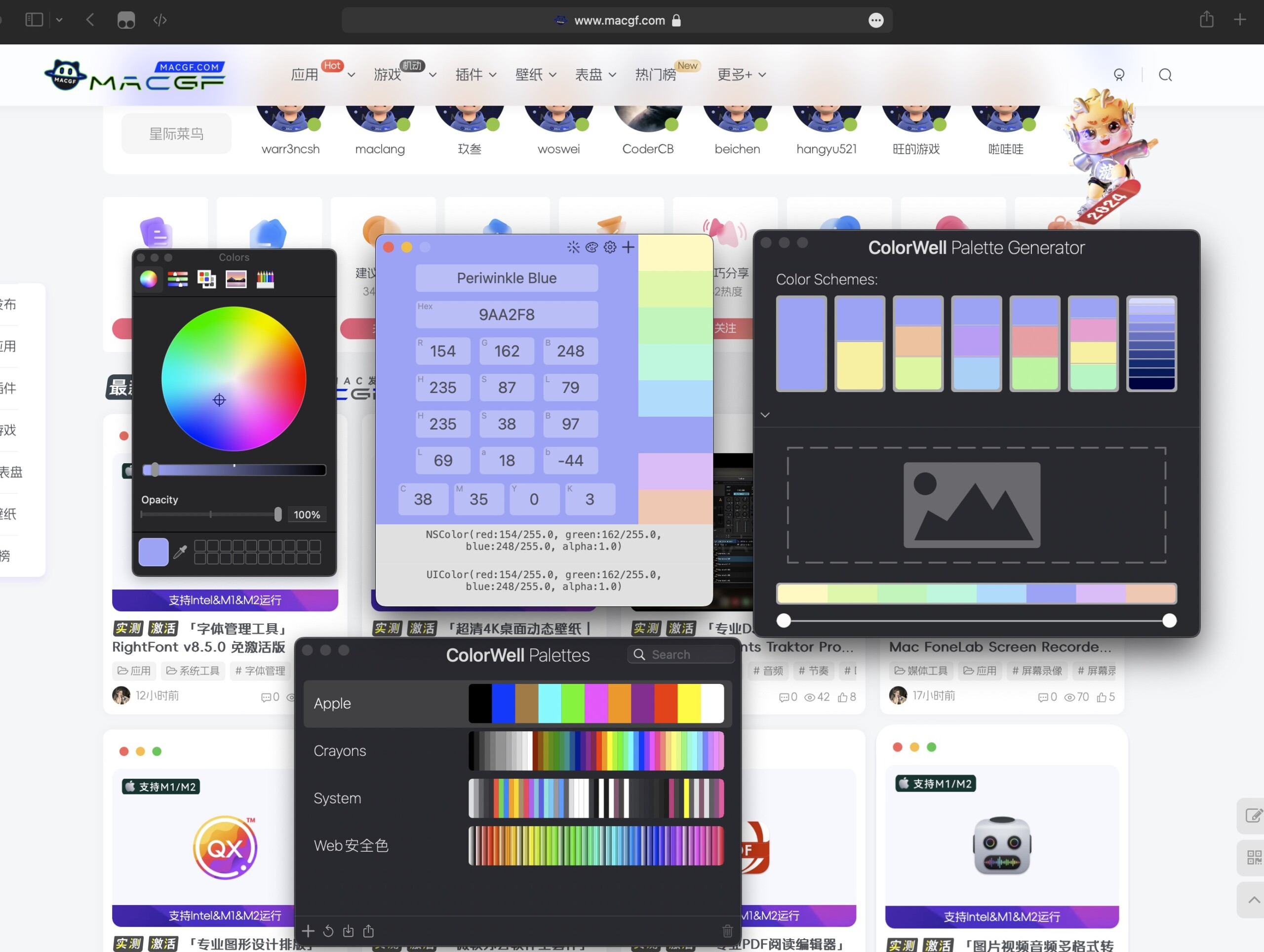Image resolution: width=1264 pixels, height=952 pixels.
Task: Select the Pencils picker in Colors panel
Action: 265,279
